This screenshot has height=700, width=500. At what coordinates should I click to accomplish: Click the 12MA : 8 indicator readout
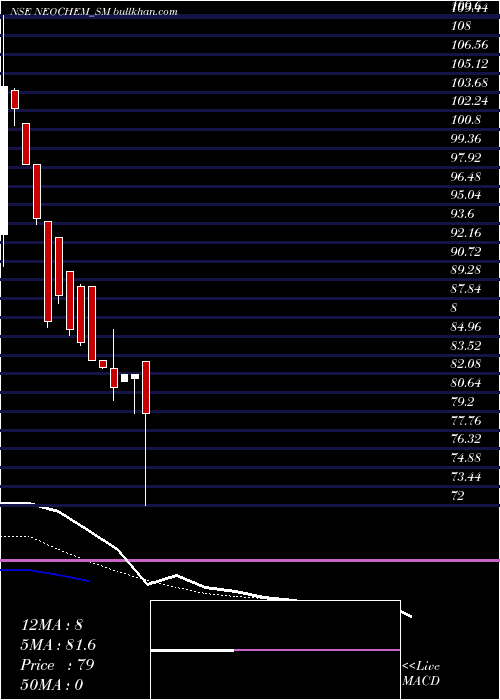click(52, 625)
